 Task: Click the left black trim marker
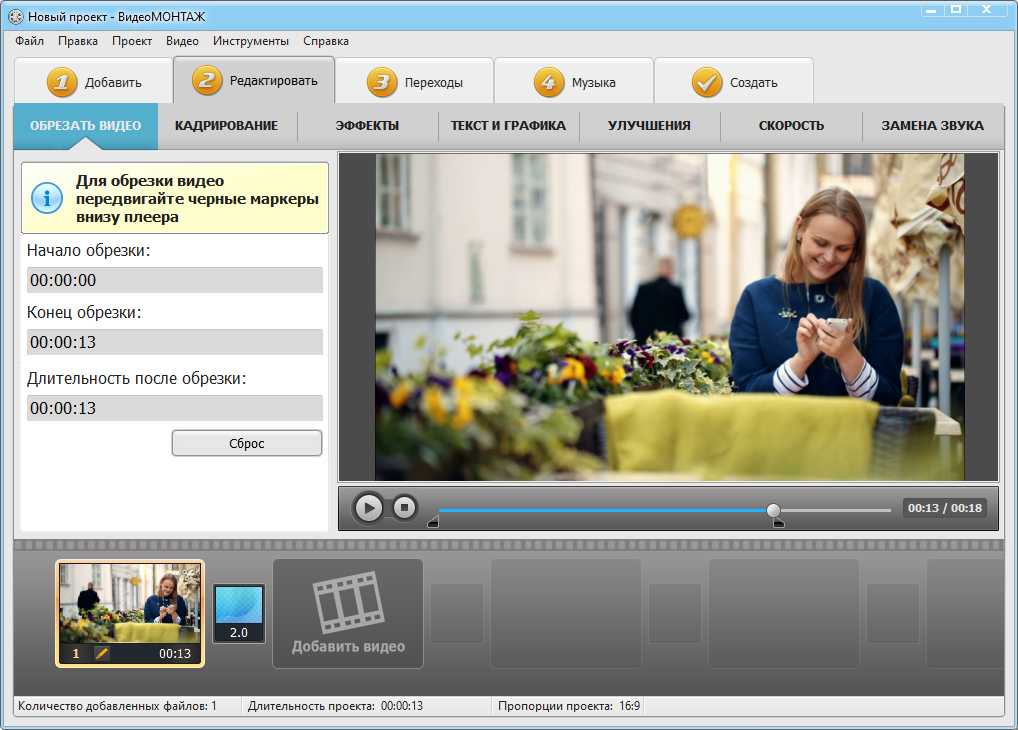[433, 522]
